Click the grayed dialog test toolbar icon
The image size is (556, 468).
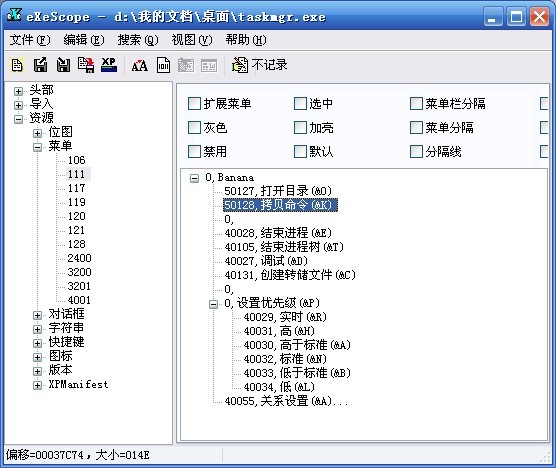[186, 65]
